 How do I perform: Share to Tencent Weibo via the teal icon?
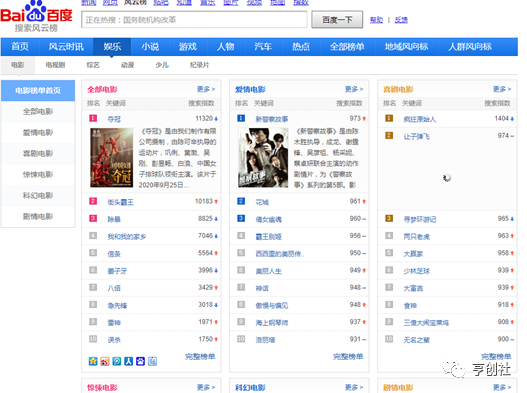click(117, 361)
